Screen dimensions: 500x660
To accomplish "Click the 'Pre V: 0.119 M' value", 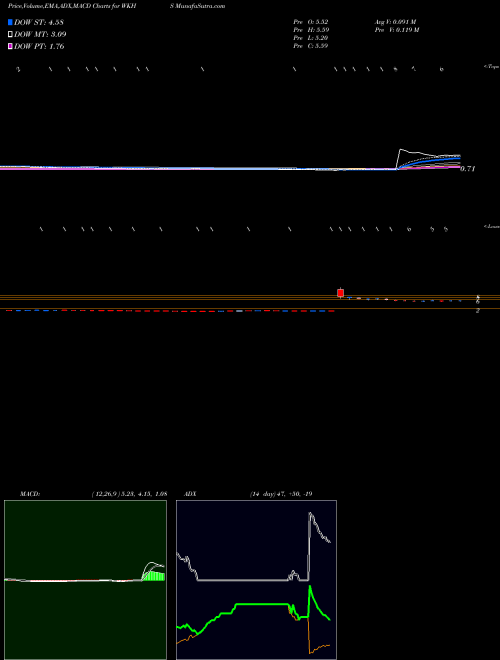I will click(396, 30).
